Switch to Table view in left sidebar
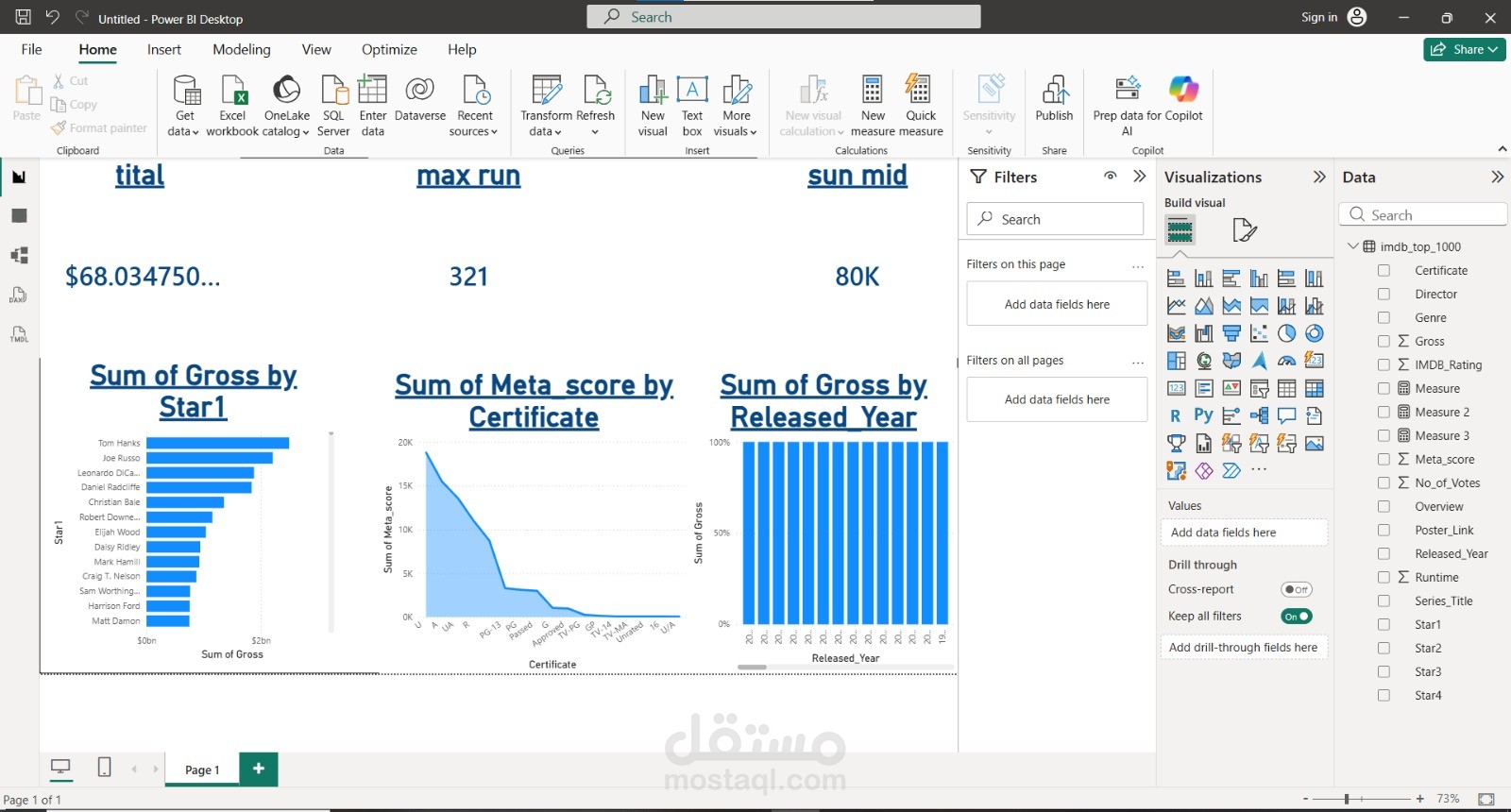 coord(19,215)
